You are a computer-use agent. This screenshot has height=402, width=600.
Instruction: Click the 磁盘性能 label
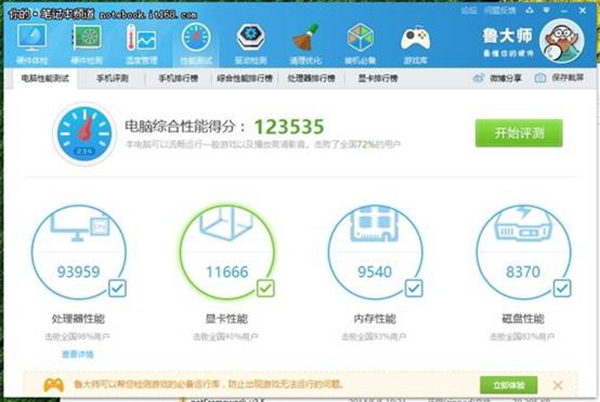coord(523,318)
